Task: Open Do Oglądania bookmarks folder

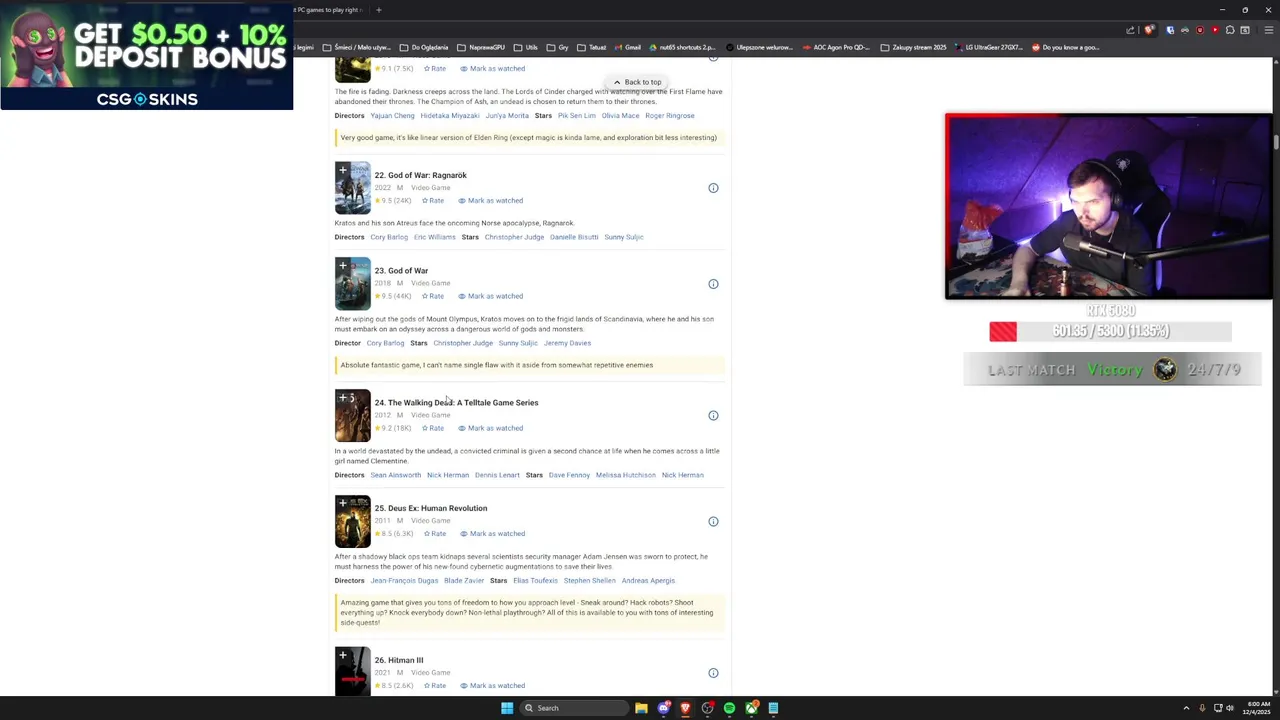Action: [424, 47]
